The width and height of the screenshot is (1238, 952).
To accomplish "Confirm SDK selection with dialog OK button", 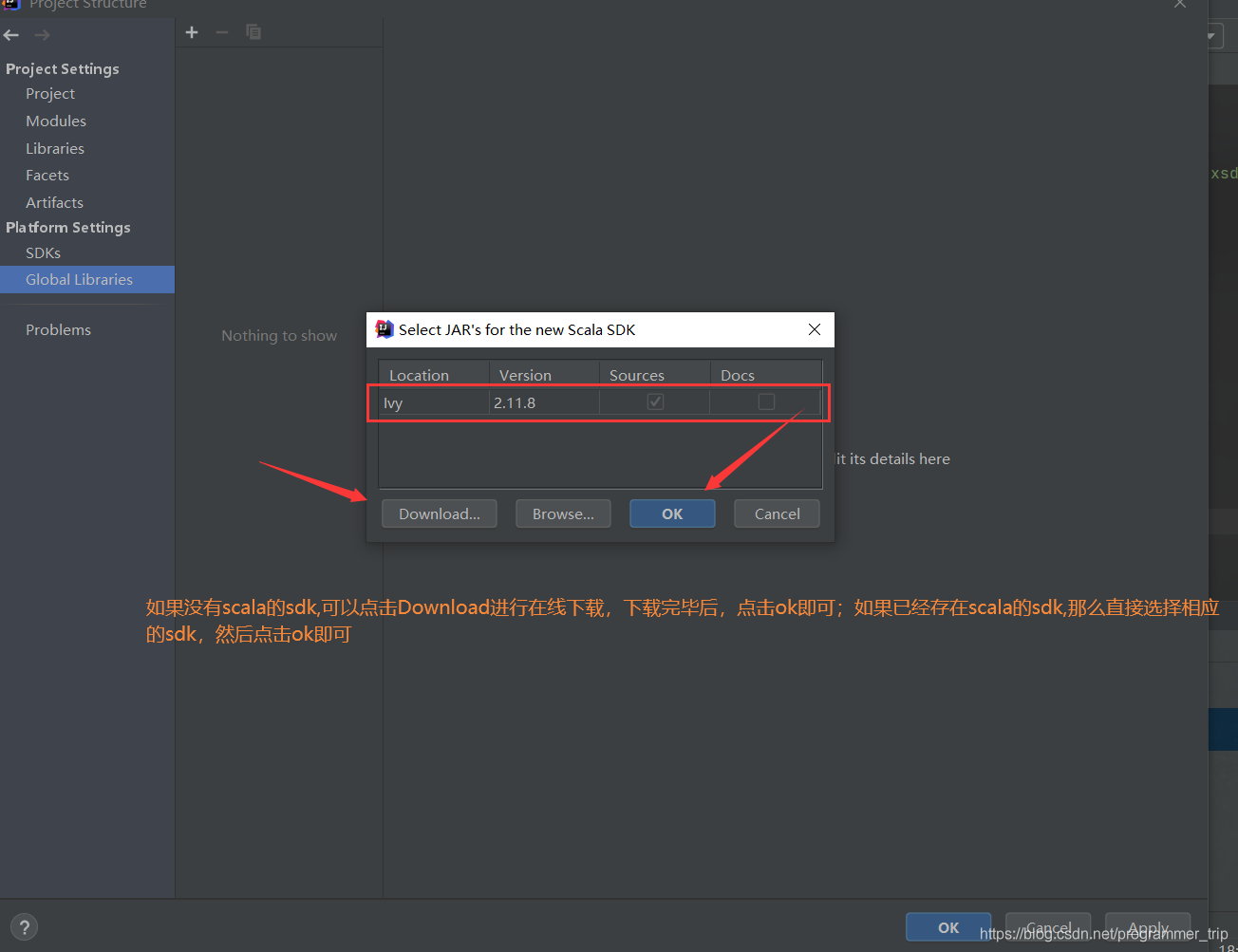I will click(672, 513).
